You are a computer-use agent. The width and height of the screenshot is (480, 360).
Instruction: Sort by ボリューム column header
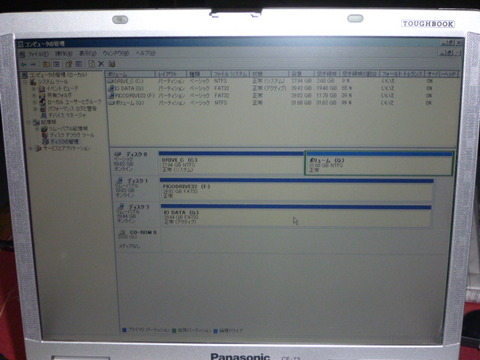[x=130, y=74]
